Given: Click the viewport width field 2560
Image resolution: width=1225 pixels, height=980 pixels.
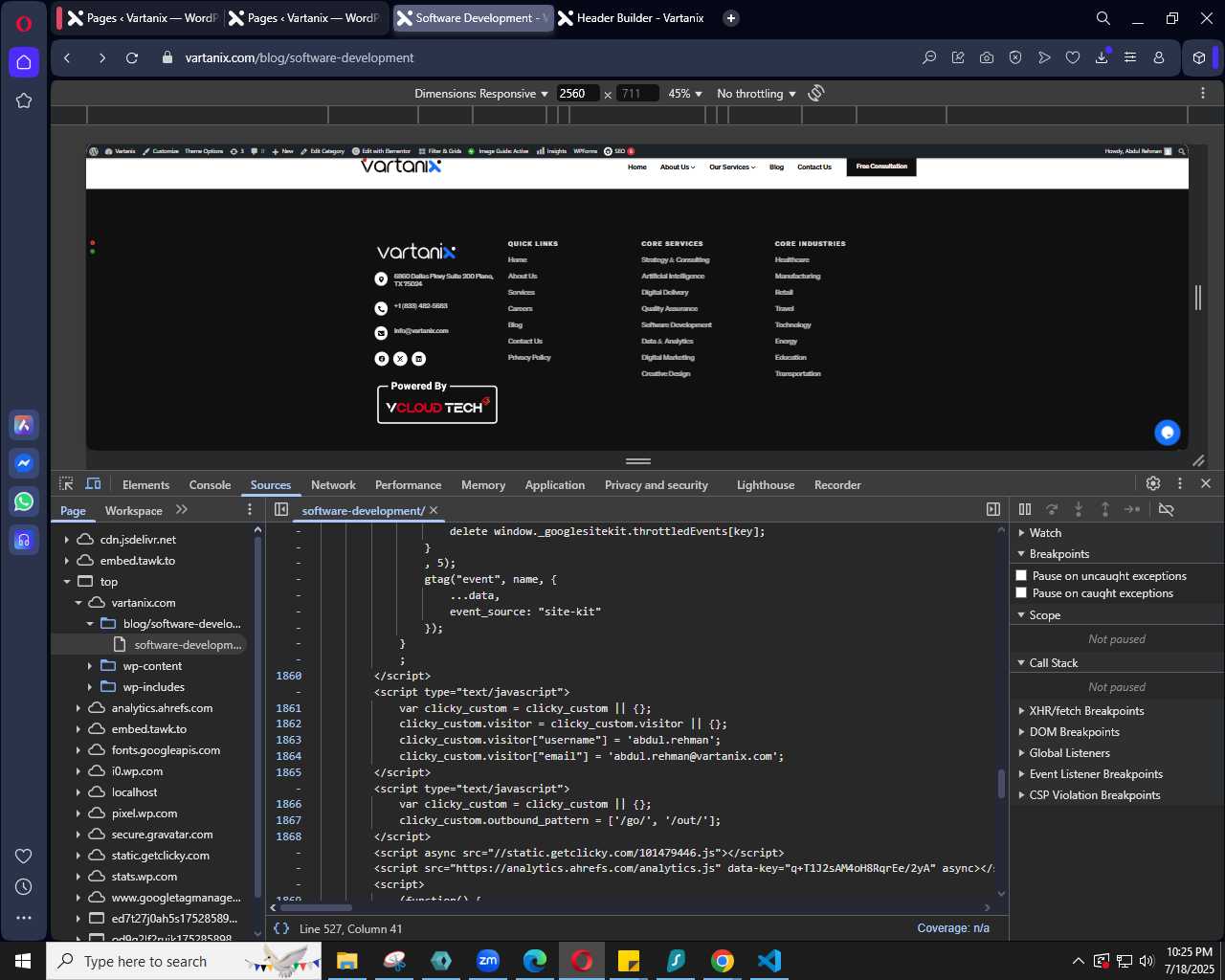Looking at the screenshot, I should 577,93.
